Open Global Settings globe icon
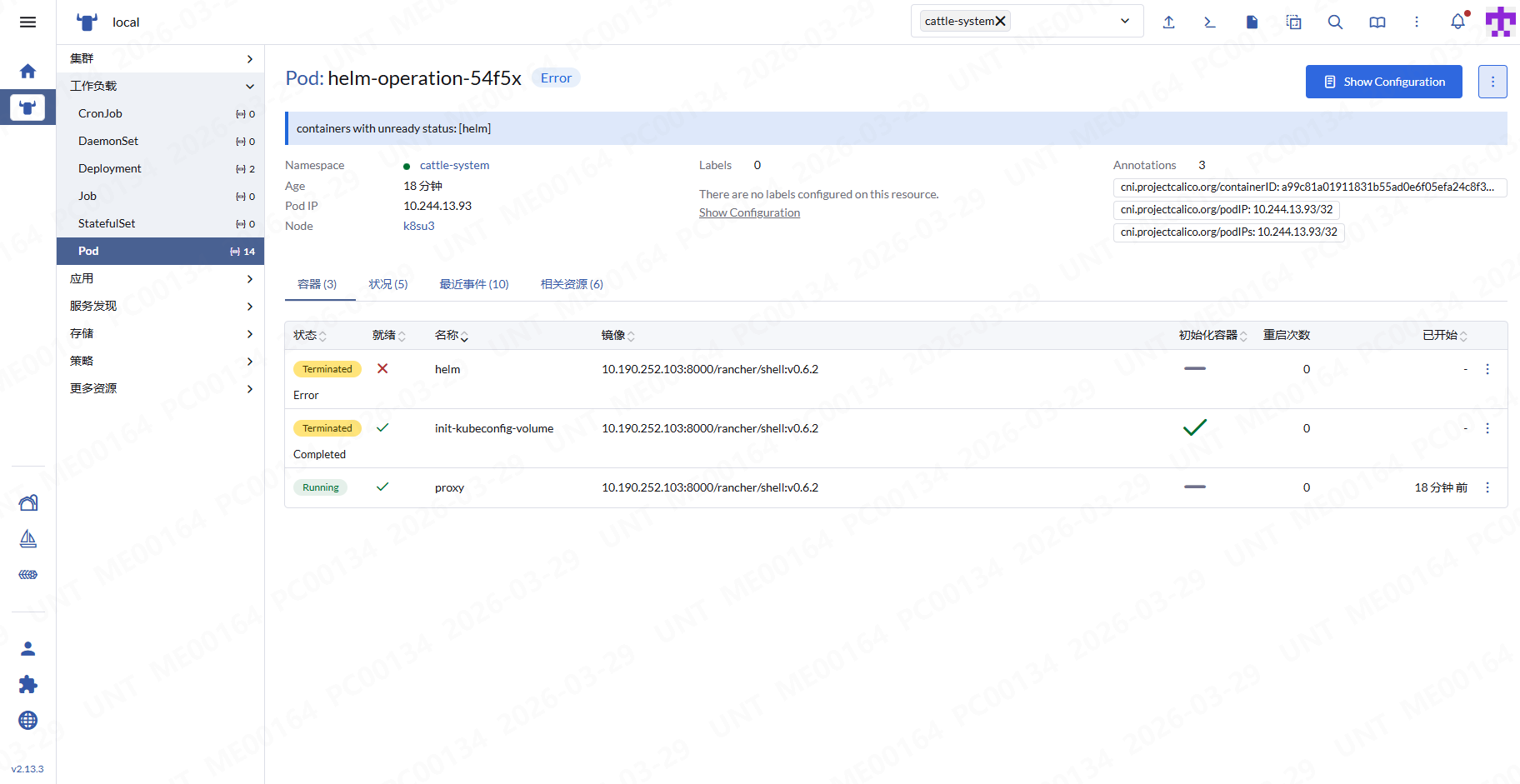 27,721
